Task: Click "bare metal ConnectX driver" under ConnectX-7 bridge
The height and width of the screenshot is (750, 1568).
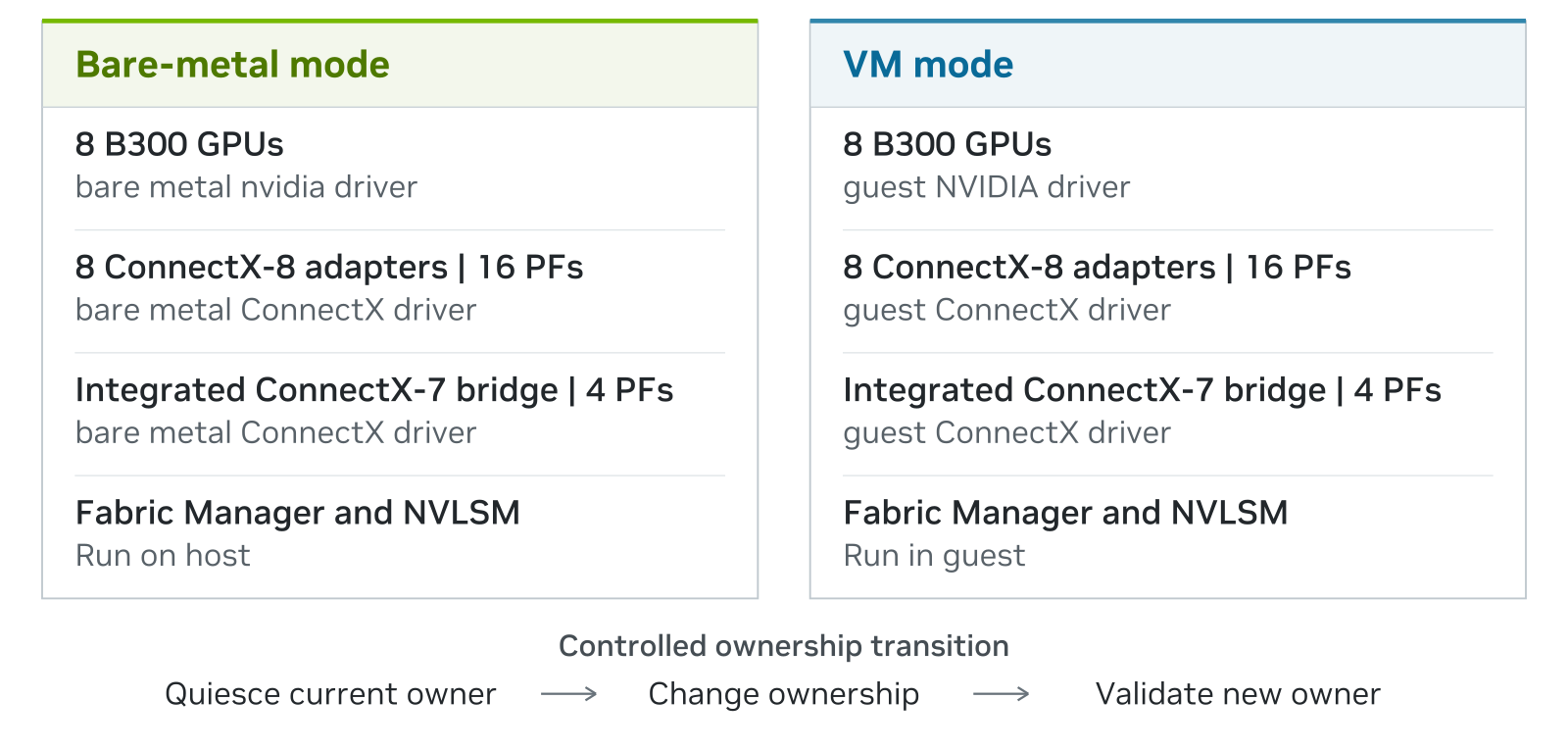Action: pyautogui.click(x=275, y=432)
